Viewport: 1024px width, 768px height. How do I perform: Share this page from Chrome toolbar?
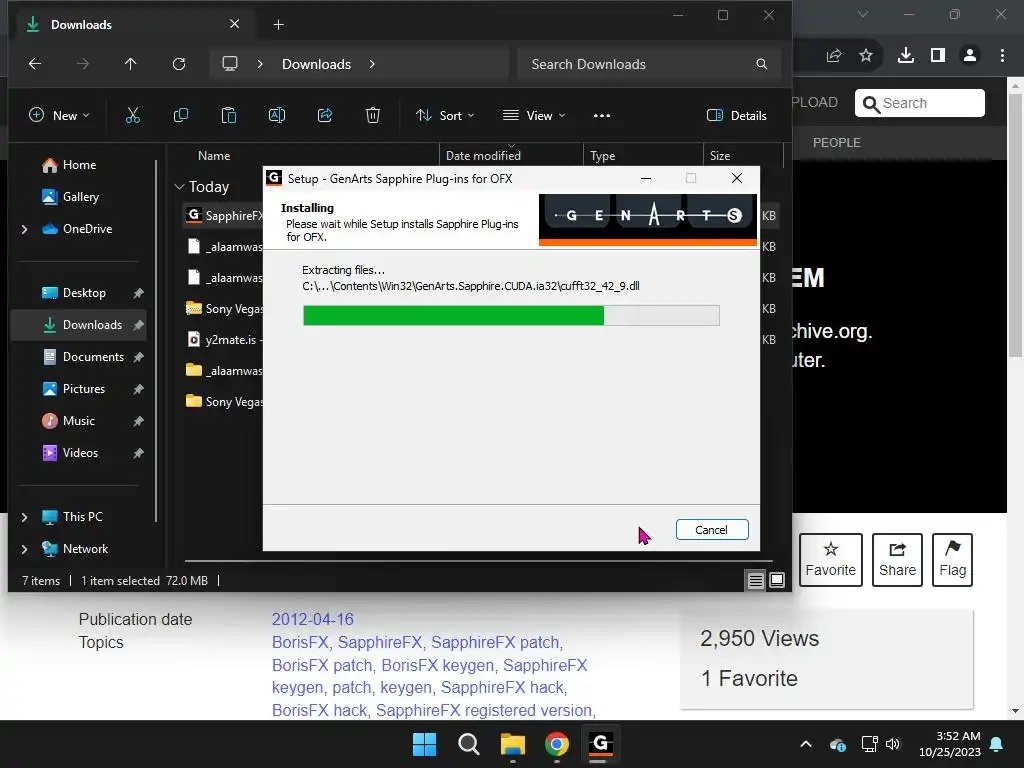(834, 56)
